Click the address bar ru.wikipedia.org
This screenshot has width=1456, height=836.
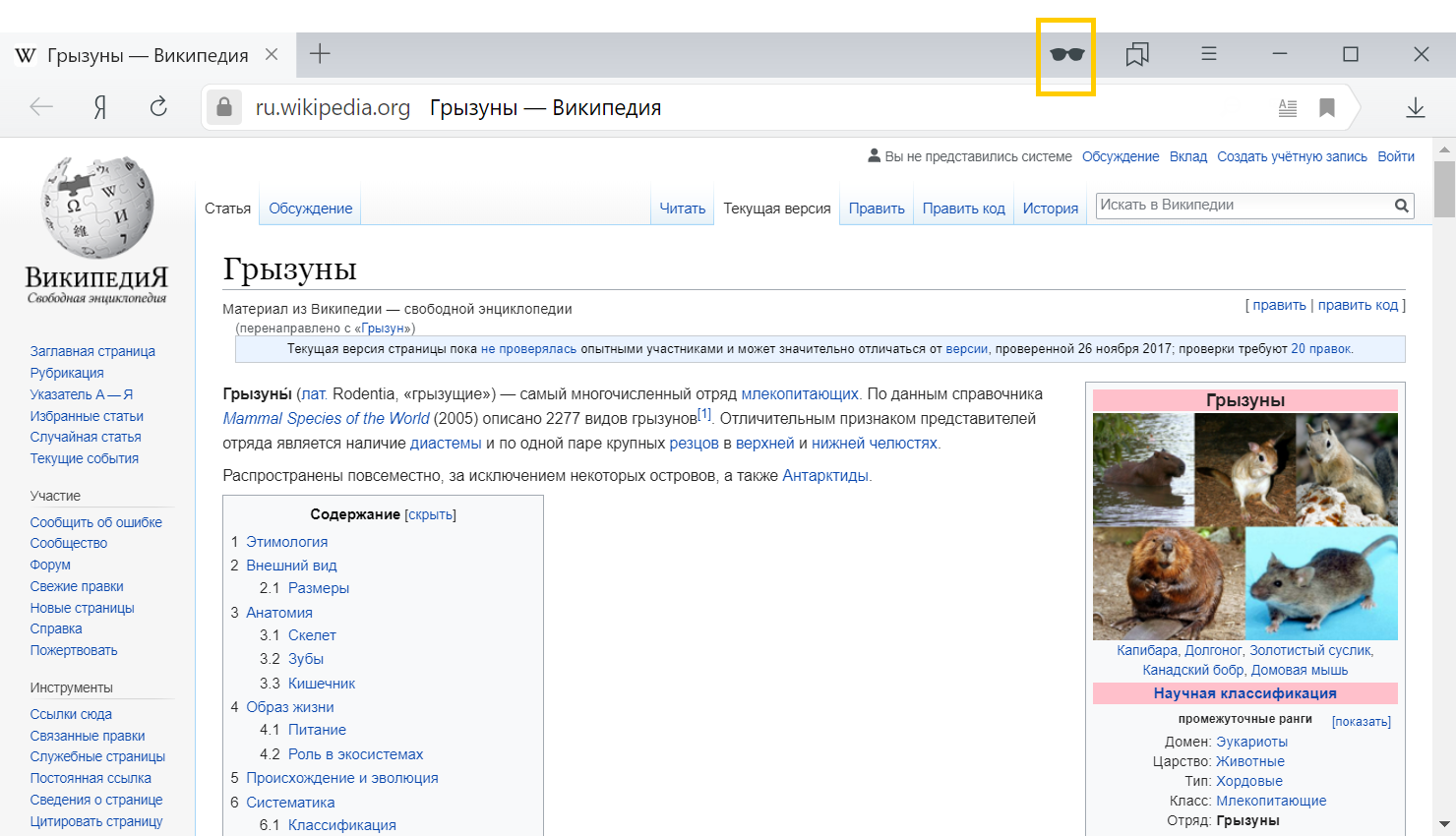[x=333, y=107]
